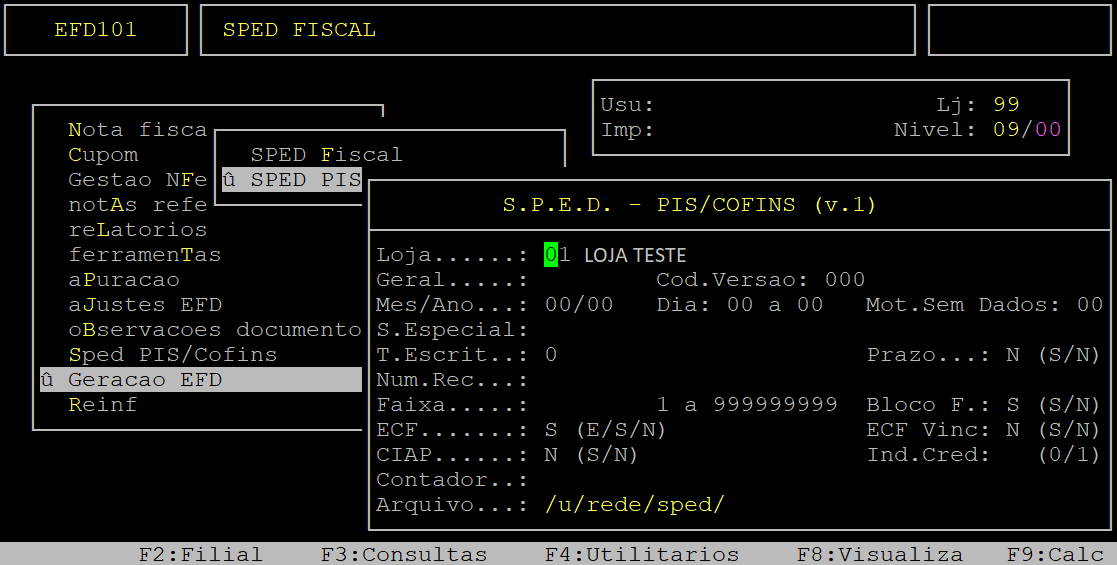Click the Usu: label in info box
1117x565 pixels.
627,105
